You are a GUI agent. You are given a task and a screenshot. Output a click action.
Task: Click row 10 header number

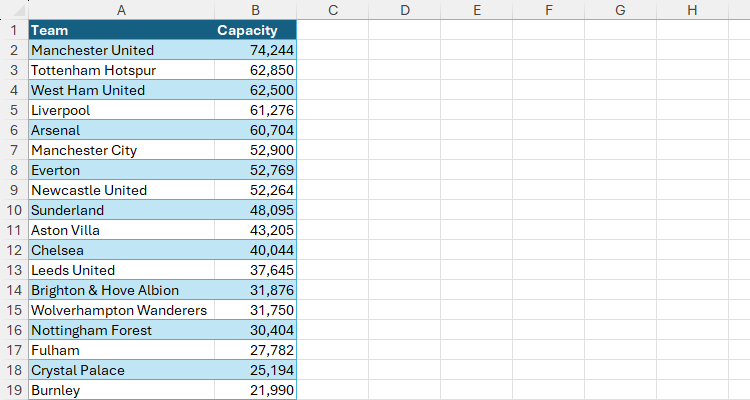pos(13,210)
